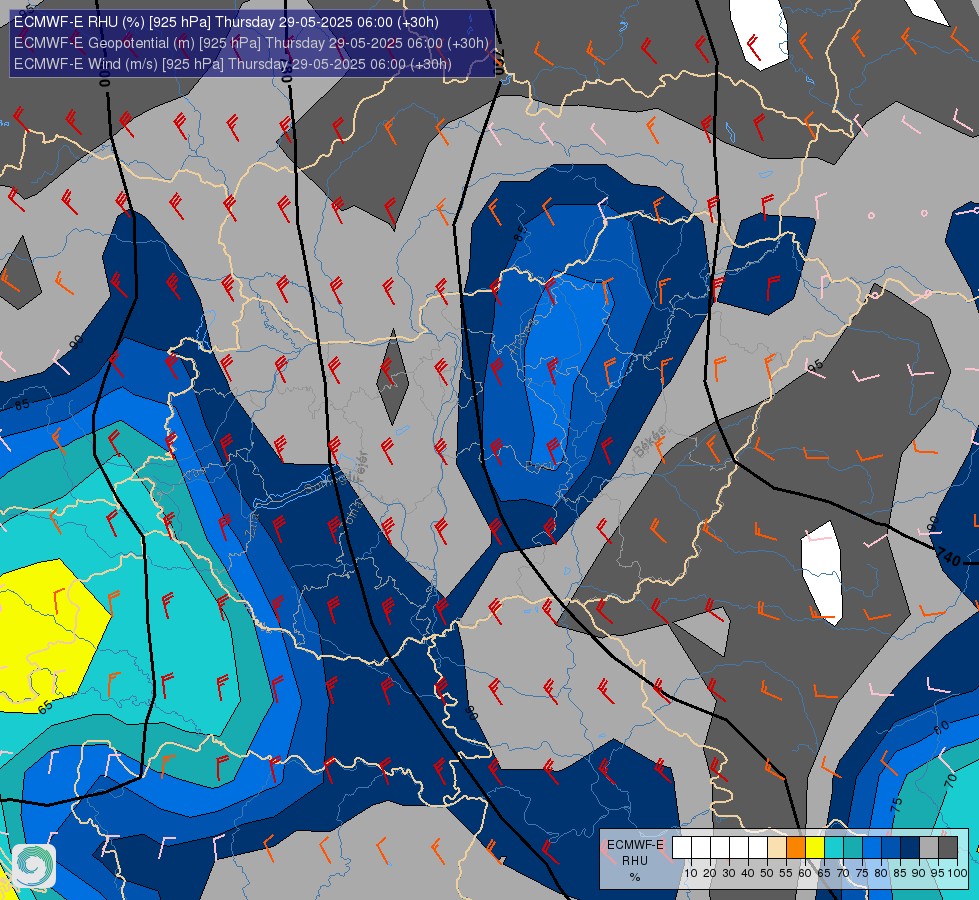Viewport: 979px width, 900px height.
Task: Click the legend tick value '100'
Action: 957,873
